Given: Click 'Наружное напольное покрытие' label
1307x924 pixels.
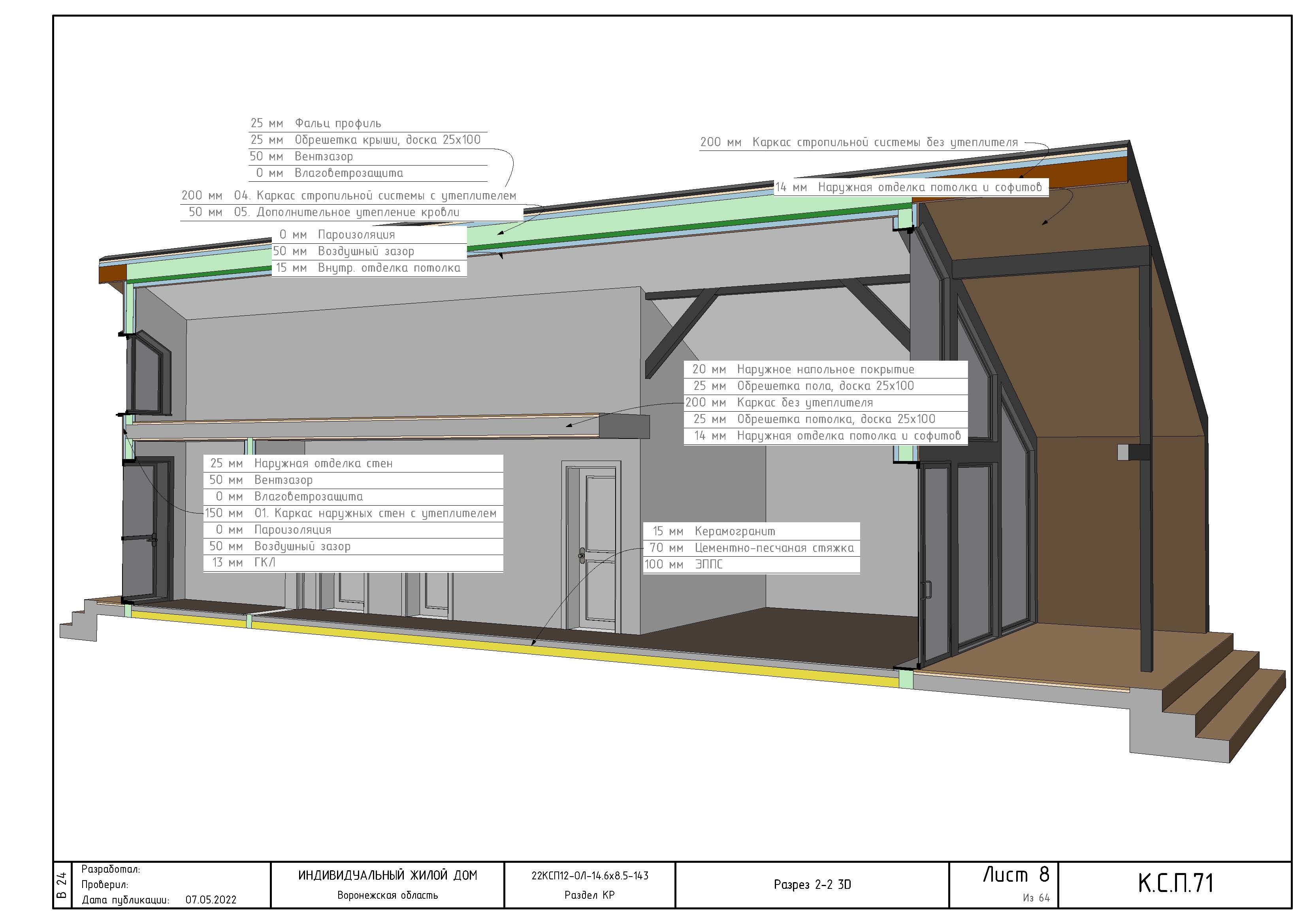Looking at the screenshot, I should [x=825, y=369].
